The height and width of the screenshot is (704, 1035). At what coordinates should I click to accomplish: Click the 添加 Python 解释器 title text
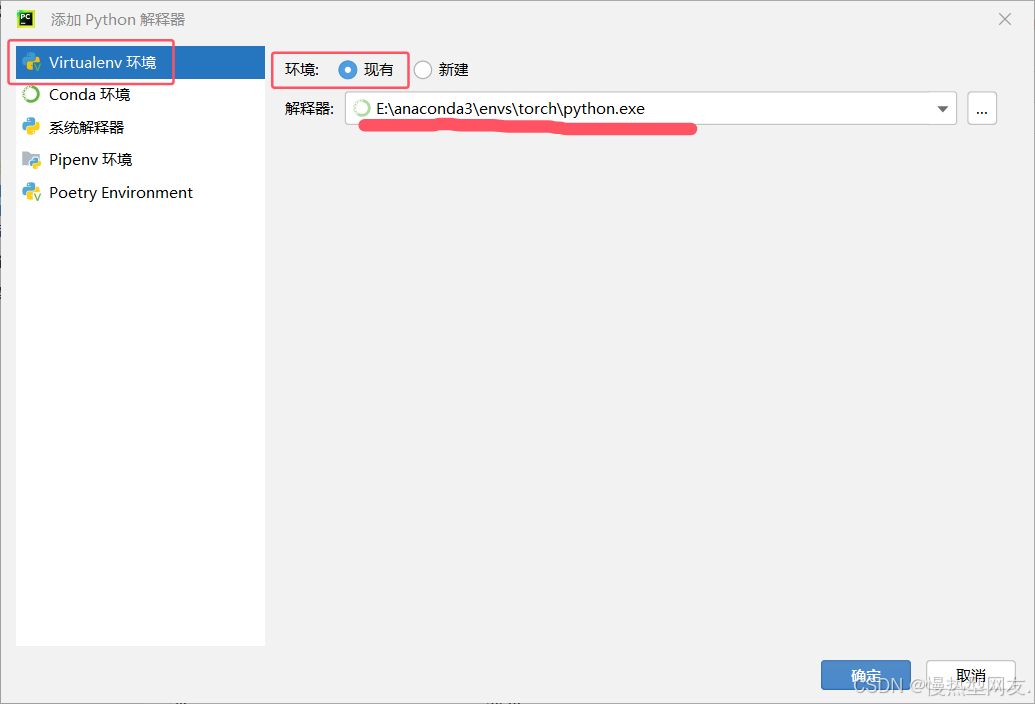[118, 20]
